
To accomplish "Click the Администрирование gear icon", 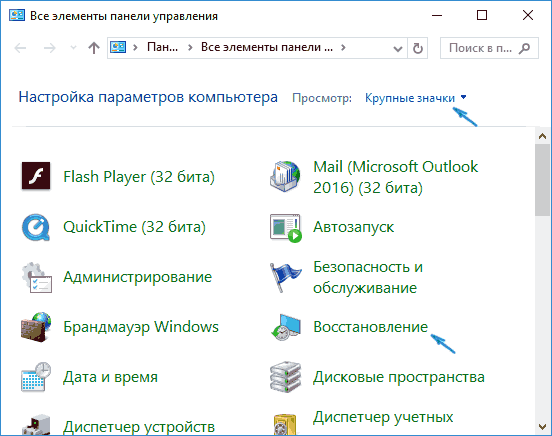I will 37,277.
